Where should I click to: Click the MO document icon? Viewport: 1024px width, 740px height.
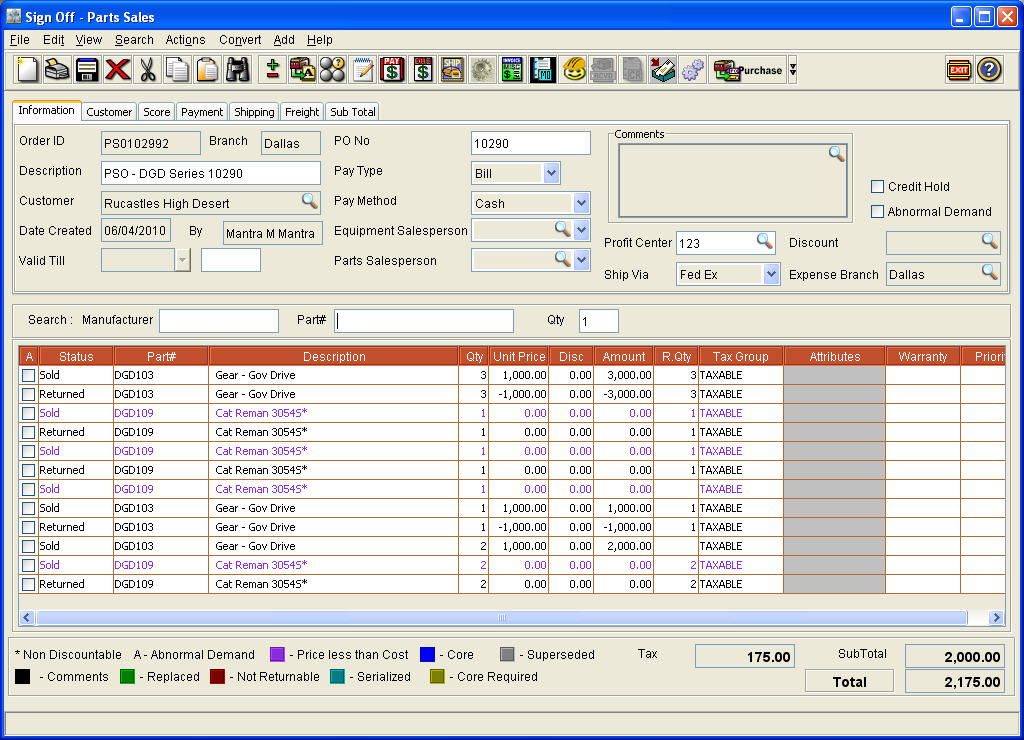[542, 69]
